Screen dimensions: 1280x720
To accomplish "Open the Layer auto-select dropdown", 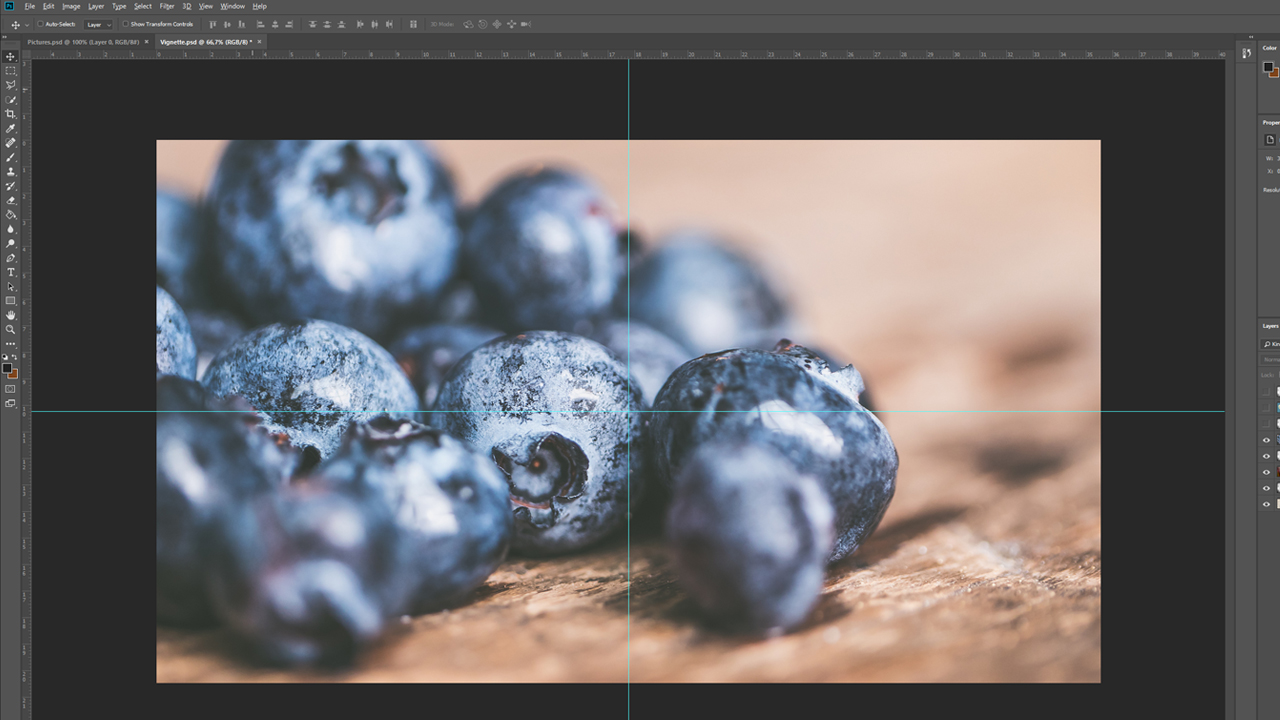I will (x=98, y=24).
